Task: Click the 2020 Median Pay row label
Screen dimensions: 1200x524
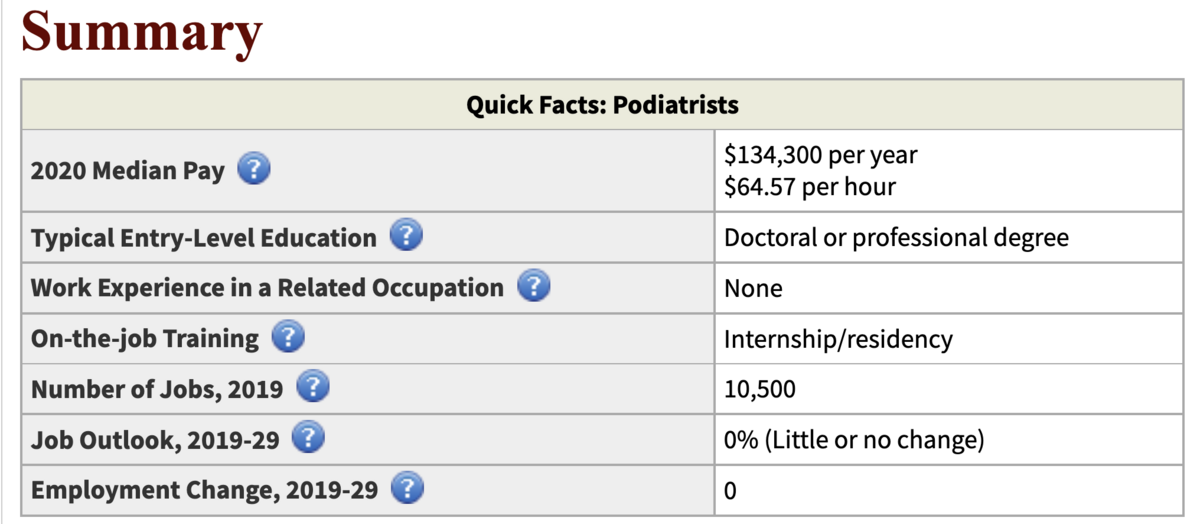Action: pyautogui.click(x=128, y=171)
